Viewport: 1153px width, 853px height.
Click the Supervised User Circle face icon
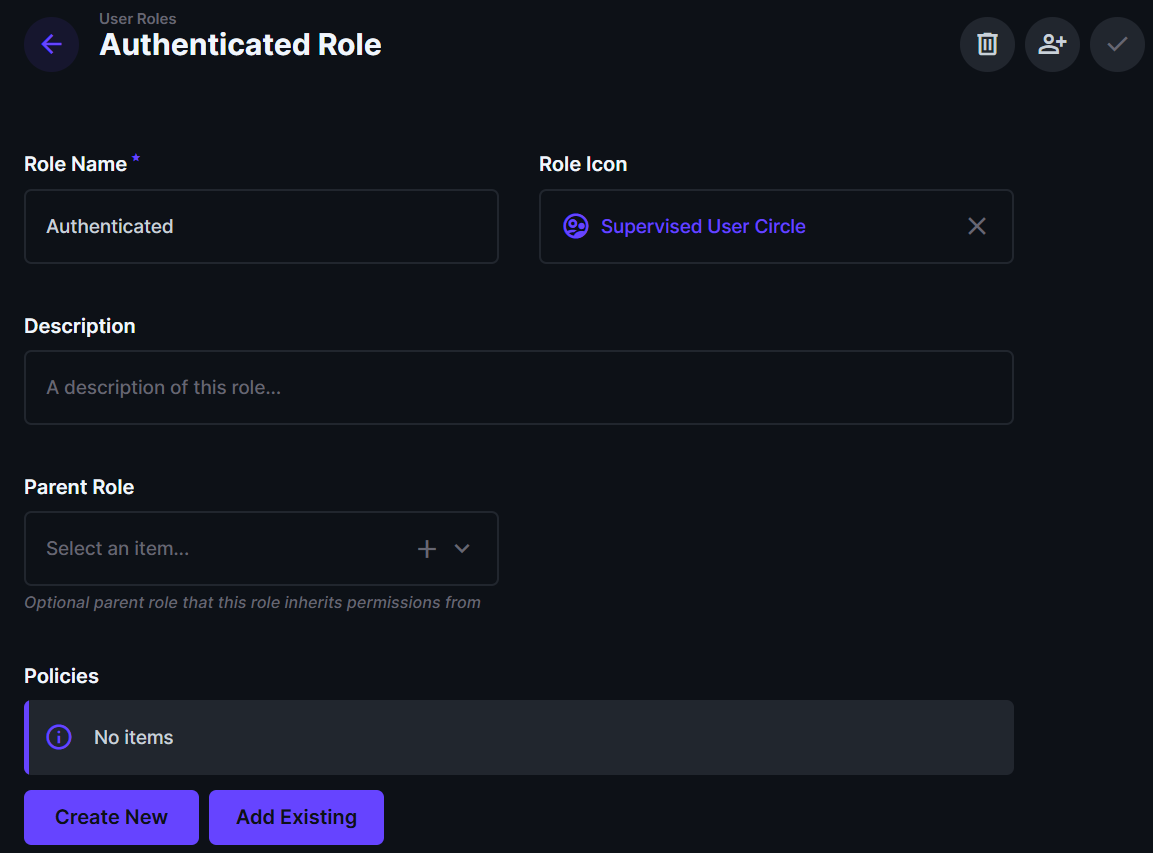576,226
